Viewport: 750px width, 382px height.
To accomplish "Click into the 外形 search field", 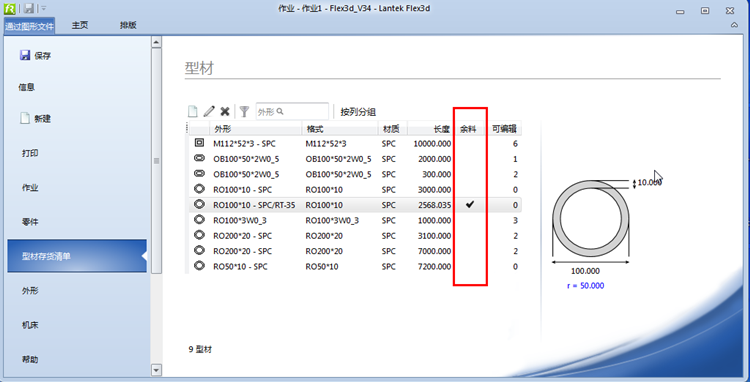I will (292, 111).
